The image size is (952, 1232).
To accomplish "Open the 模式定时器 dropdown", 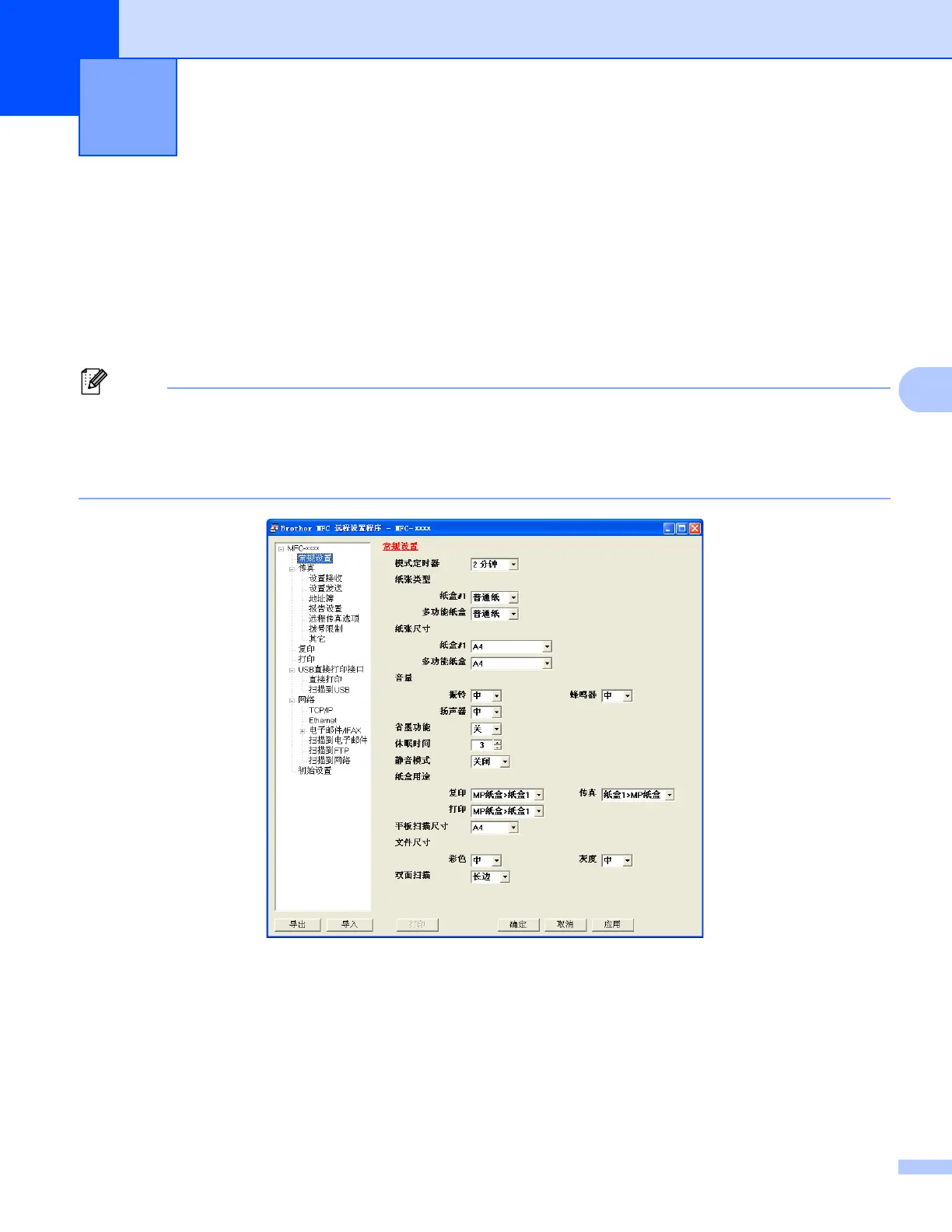I will click(x=513, y=565).
